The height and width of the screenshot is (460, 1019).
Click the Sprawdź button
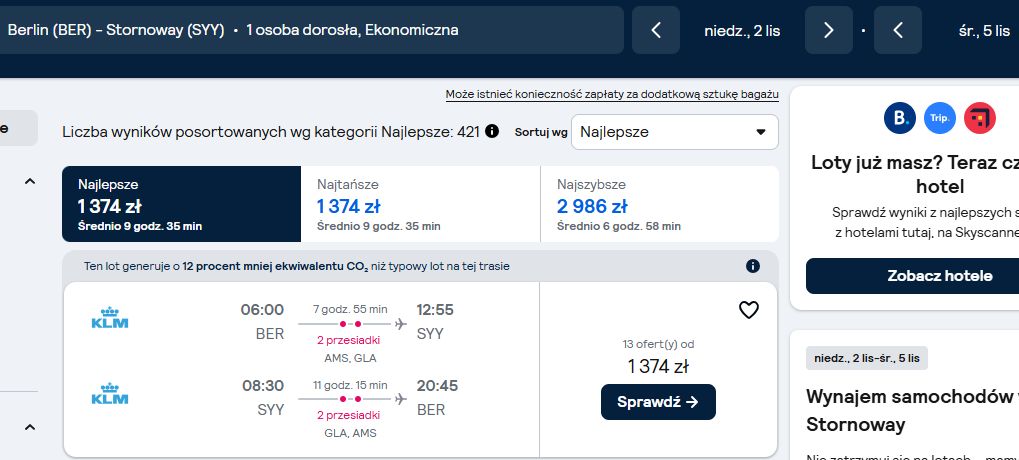click(x=658, y=402)
